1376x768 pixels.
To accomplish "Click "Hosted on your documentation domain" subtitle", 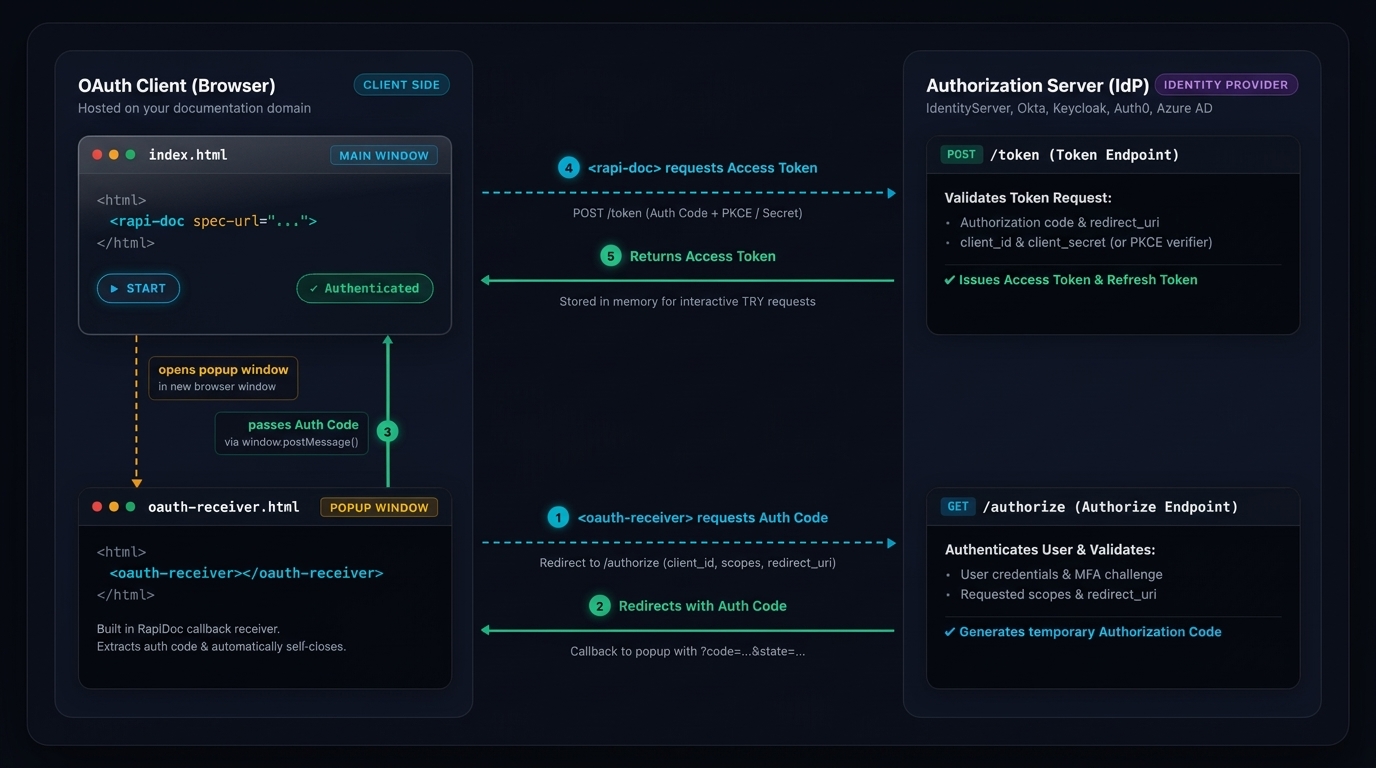I will [x=194, y=108].
